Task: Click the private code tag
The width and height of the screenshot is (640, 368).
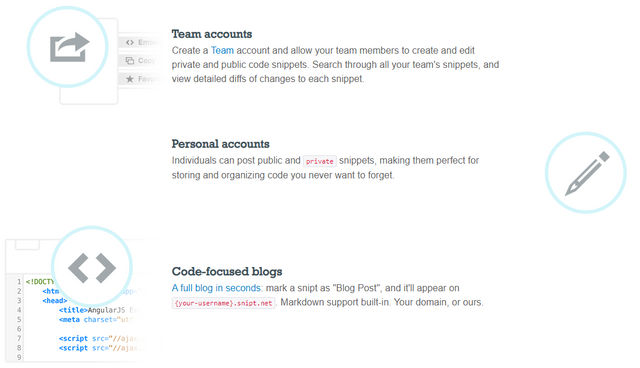Action: tap(320, 161)
